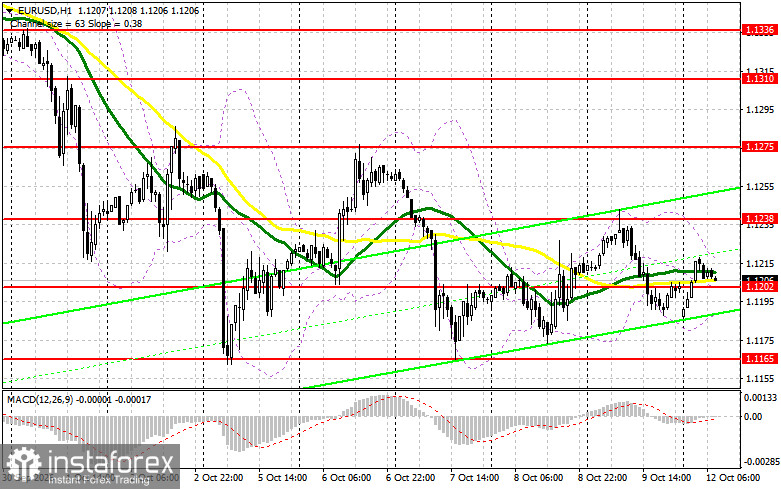This screenshot has height=489, width=781.
Task: Click the Channel size = 63 Slope label
Action: (76, 23)
